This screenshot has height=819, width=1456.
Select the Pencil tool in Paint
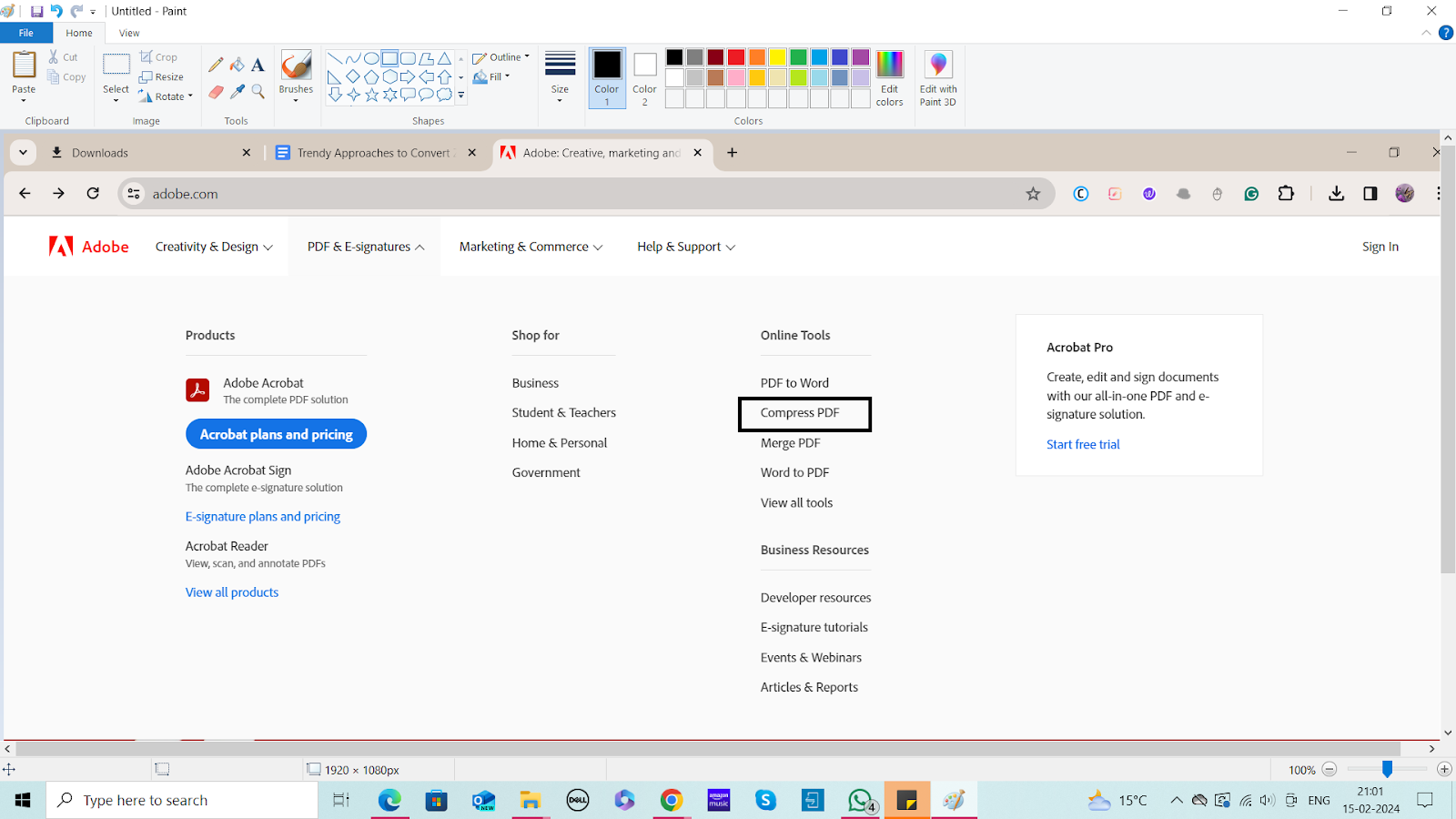pyautogui.click(x=216, y=65)
